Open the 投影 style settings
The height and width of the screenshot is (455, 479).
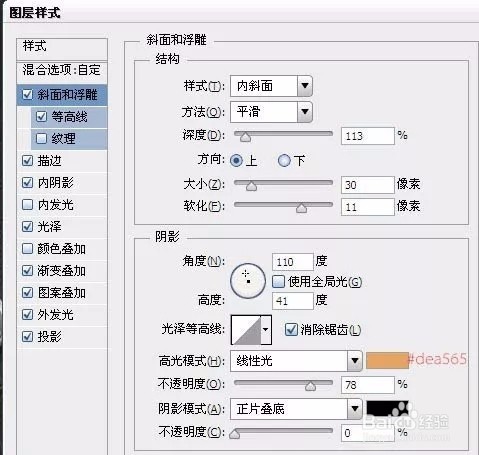pos(49,337)
